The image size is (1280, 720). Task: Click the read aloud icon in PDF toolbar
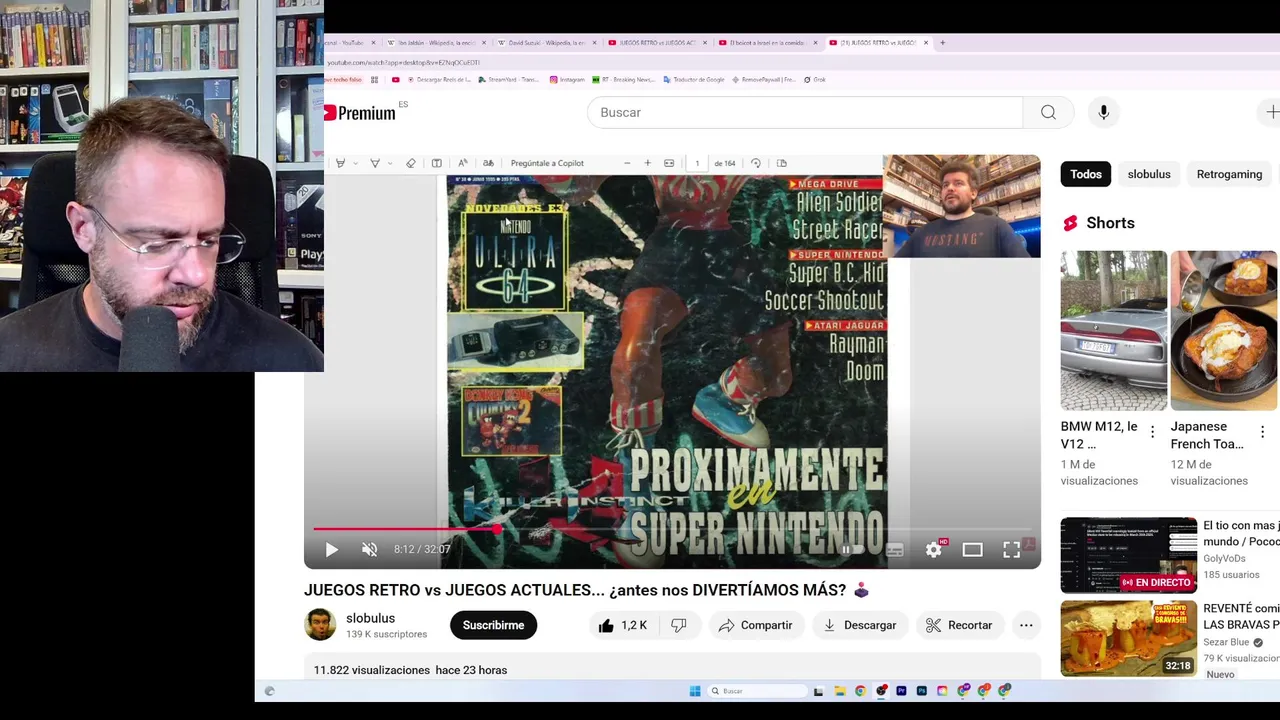tap(462, 163)
